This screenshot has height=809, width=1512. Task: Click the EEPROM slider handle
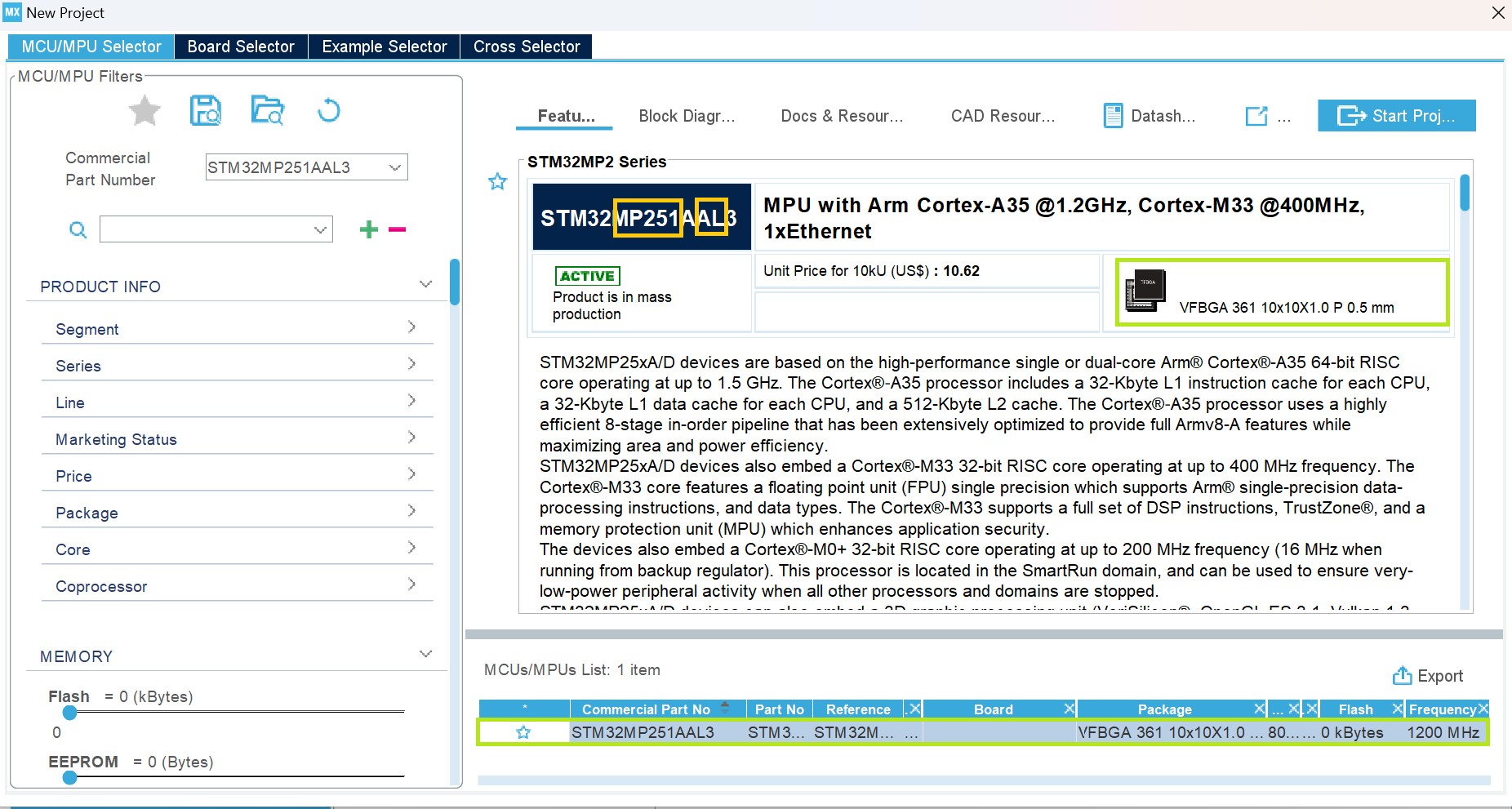(x=70, y=778)
